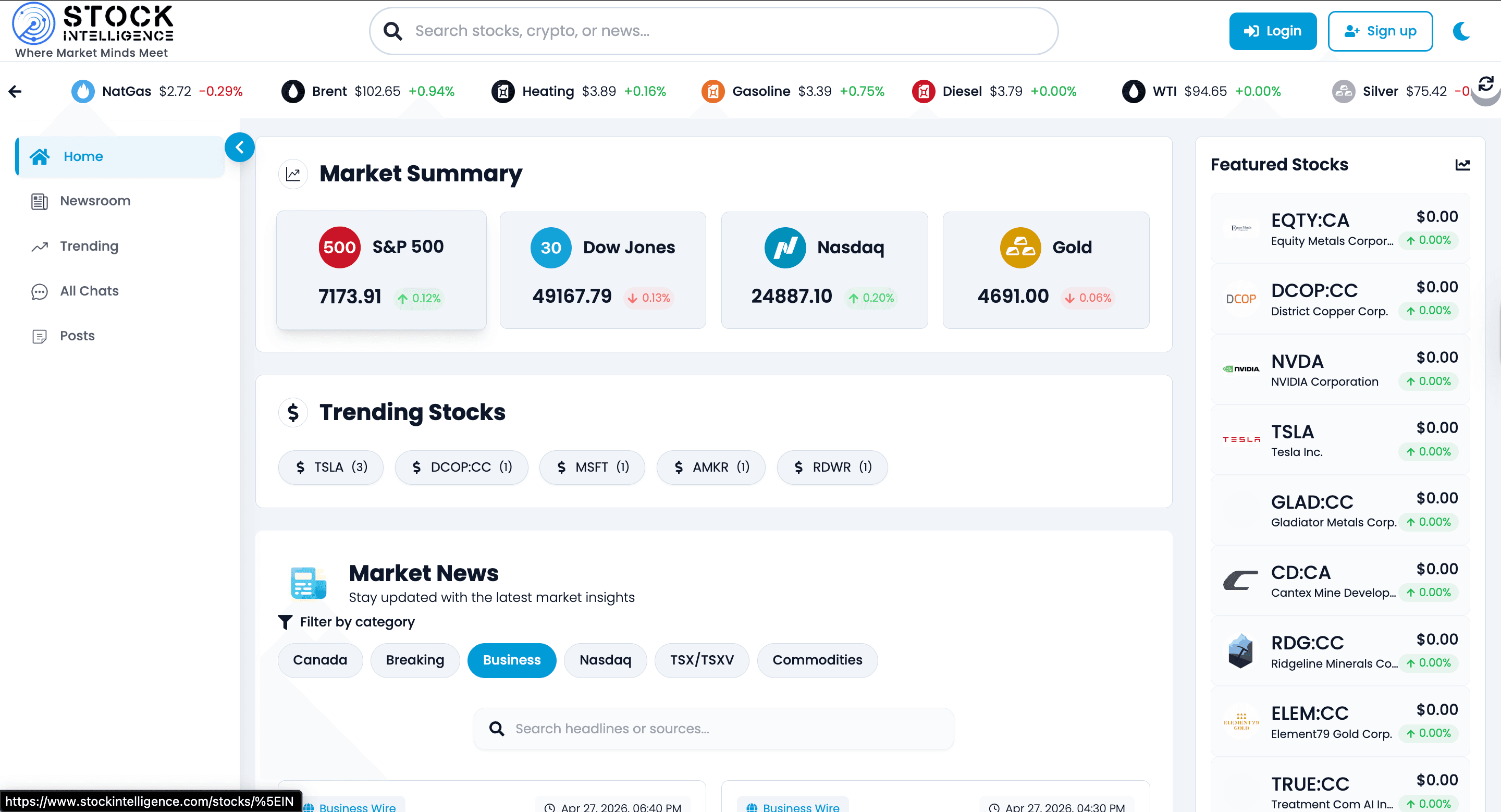Open the S&P 500 value 7173.91
The image size is (1501, 812).
pos(350,297)
